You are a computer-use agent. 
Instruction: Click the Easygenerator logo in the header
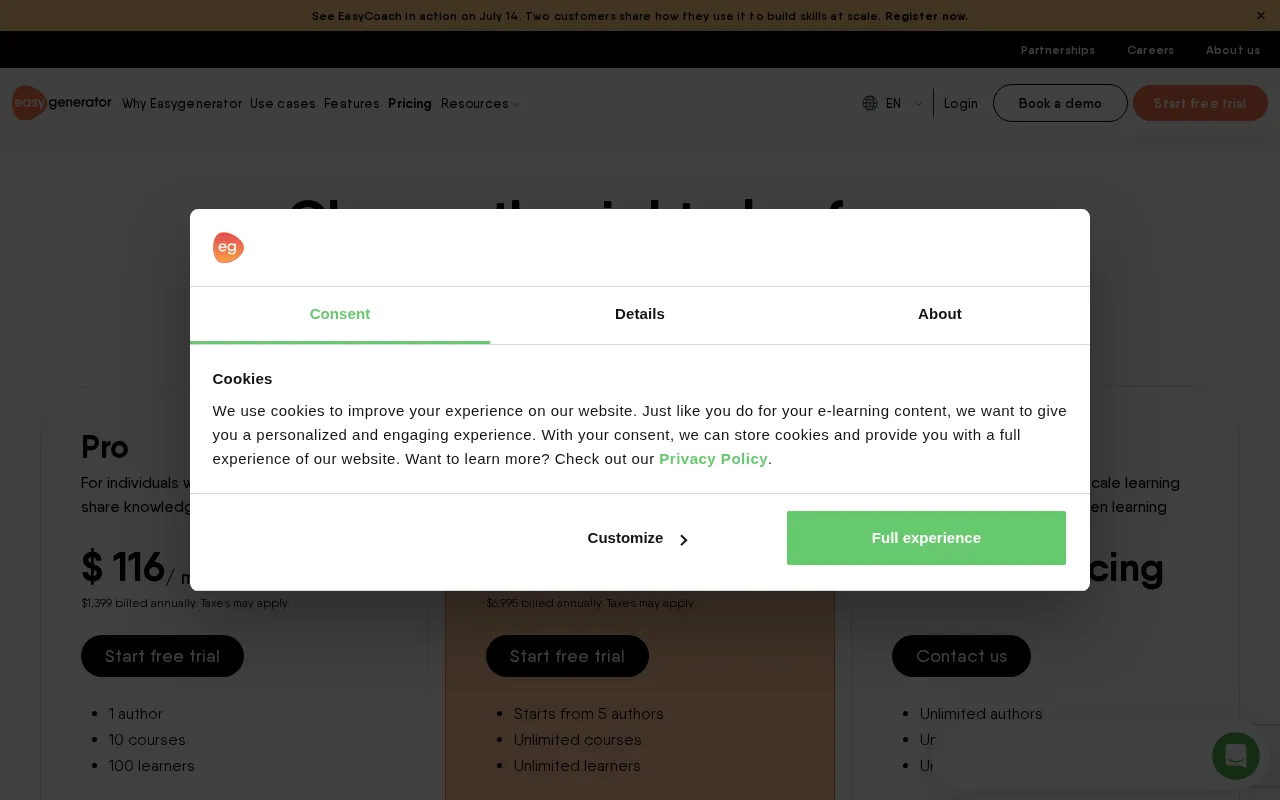(62, 103)
